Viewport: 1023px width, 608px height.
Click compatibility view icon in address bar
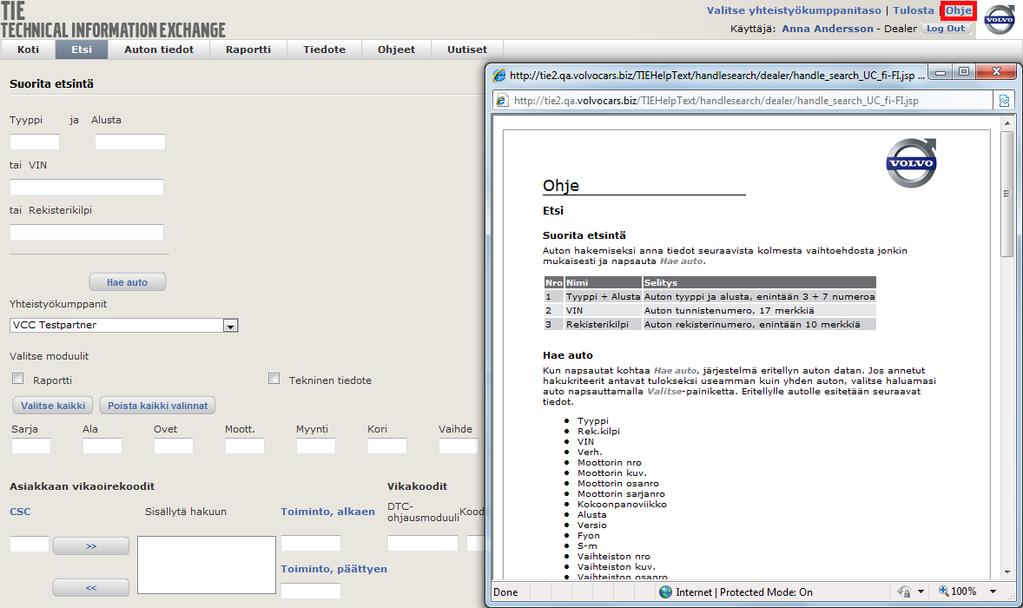(x=1003, y=100)
